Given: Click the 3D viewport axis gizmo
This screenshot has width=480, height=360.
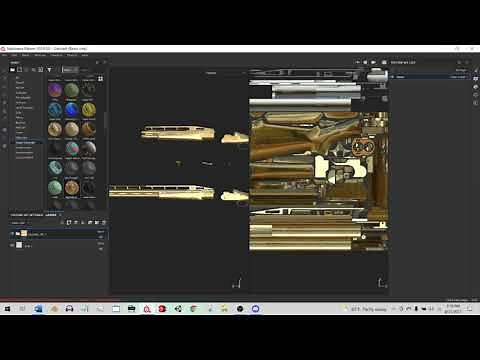Looking at the screenshot, I should (237, 283).
